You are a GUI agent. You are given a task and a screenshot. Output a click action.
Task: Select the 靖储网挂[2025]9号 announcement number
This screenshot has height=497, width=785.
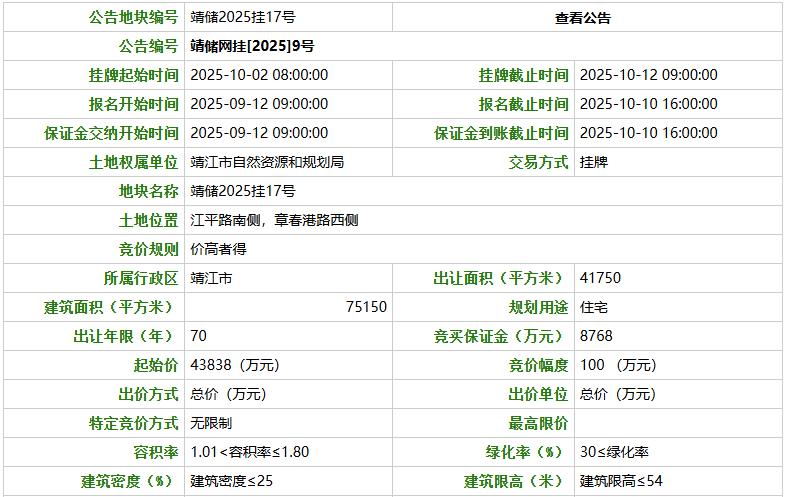(x=252, y=46)
